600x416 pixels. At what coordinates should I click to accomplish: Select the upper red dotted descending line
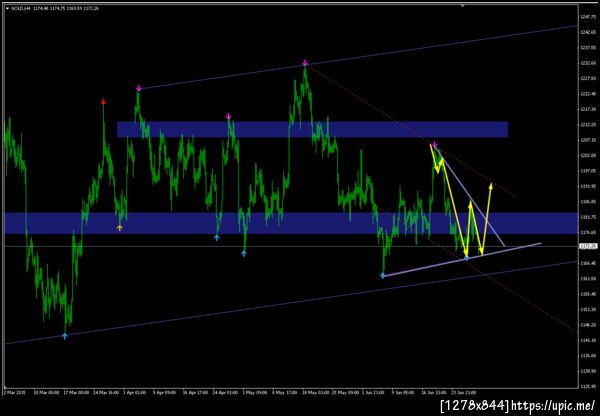coord(411,131)
